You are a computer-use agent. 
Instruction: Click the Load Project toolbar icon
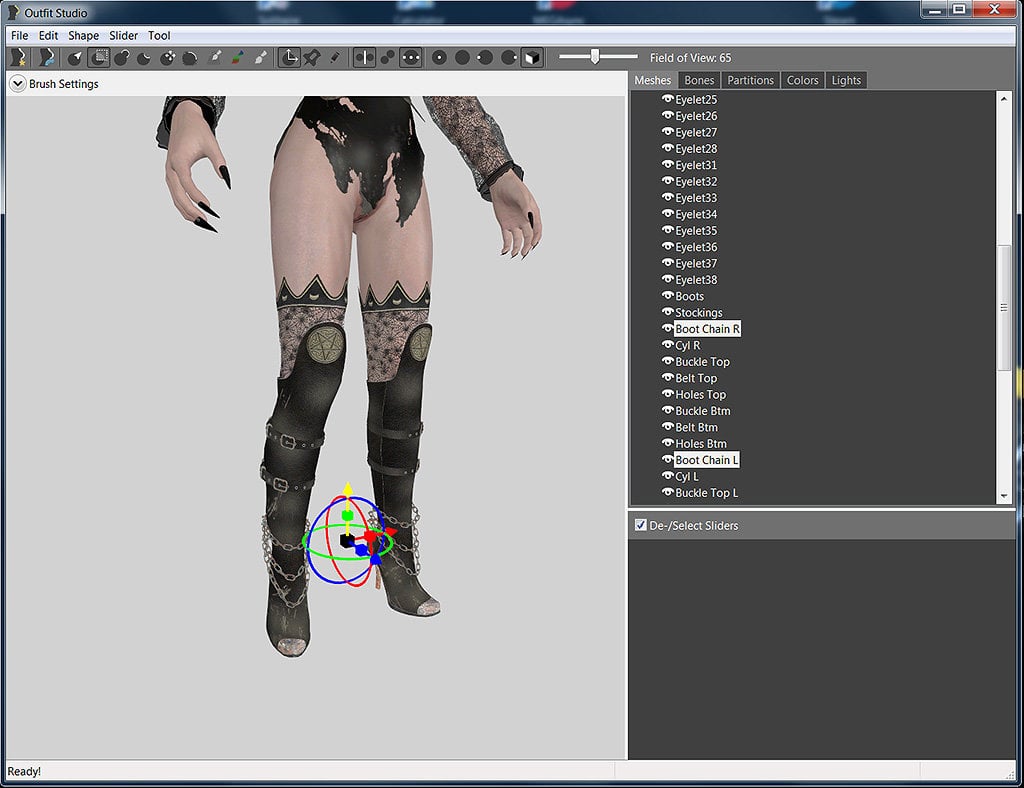tap(46, 57)
